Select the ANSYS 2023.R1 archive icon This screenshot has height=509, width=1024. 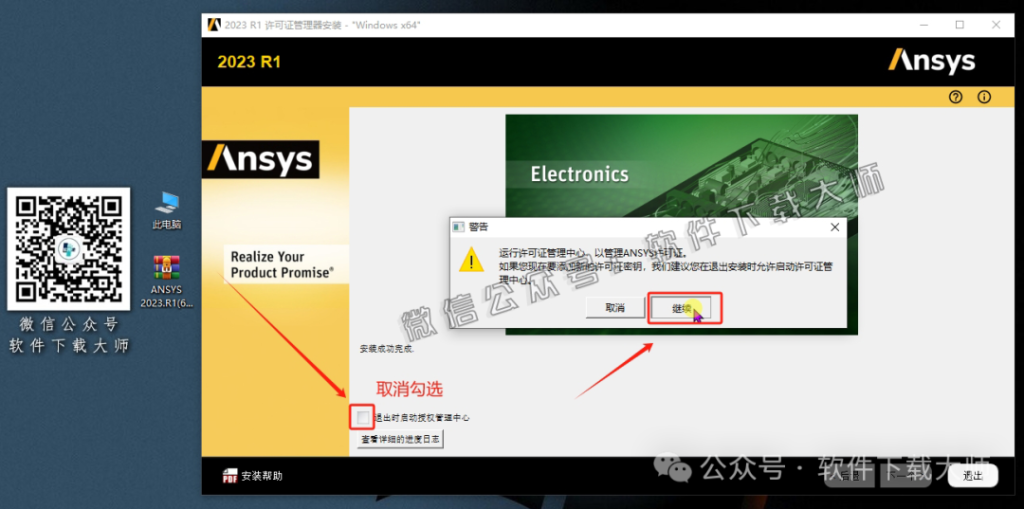(x=167, y=282)
